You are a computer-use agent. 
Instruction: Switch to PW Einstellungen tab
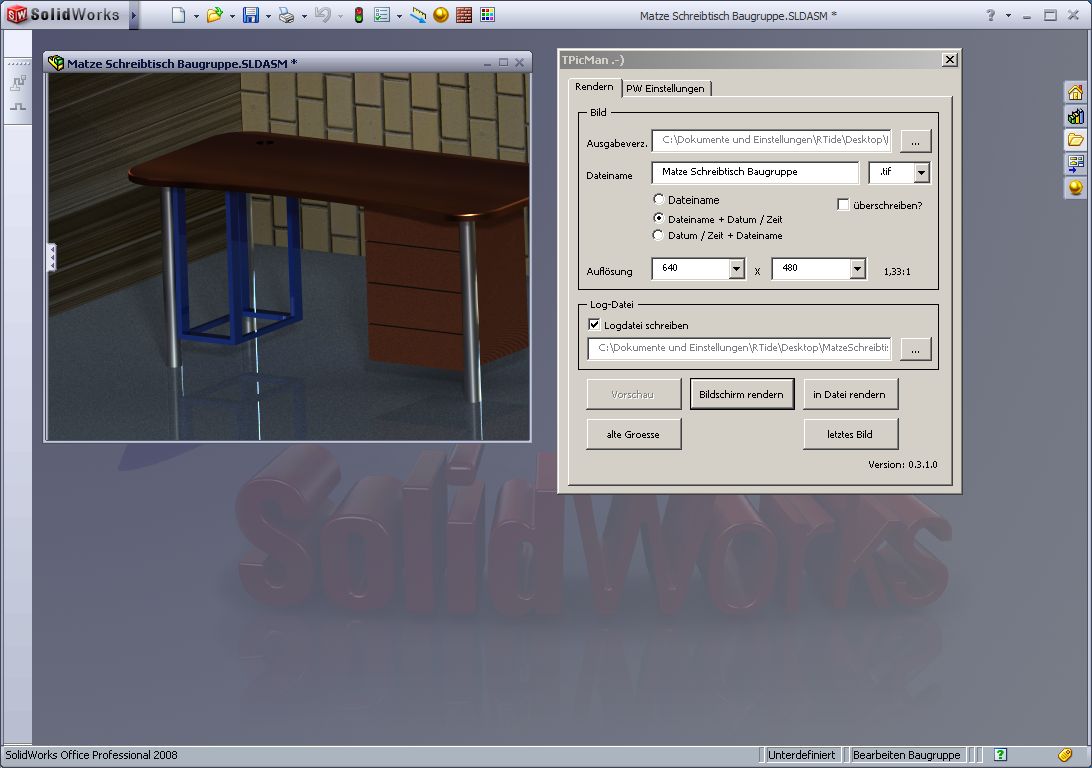click(666, 88)
